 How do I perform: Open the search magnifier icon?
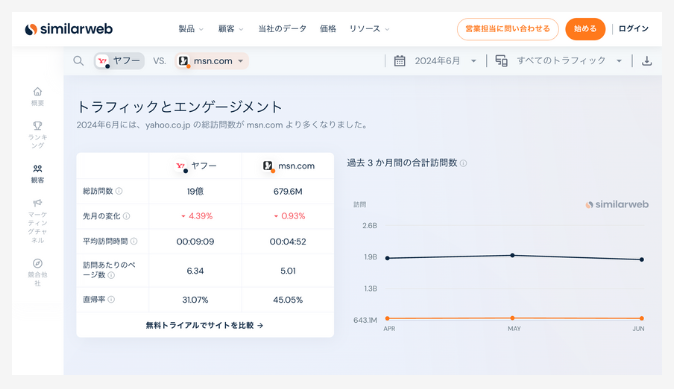(x=78, y=61)
